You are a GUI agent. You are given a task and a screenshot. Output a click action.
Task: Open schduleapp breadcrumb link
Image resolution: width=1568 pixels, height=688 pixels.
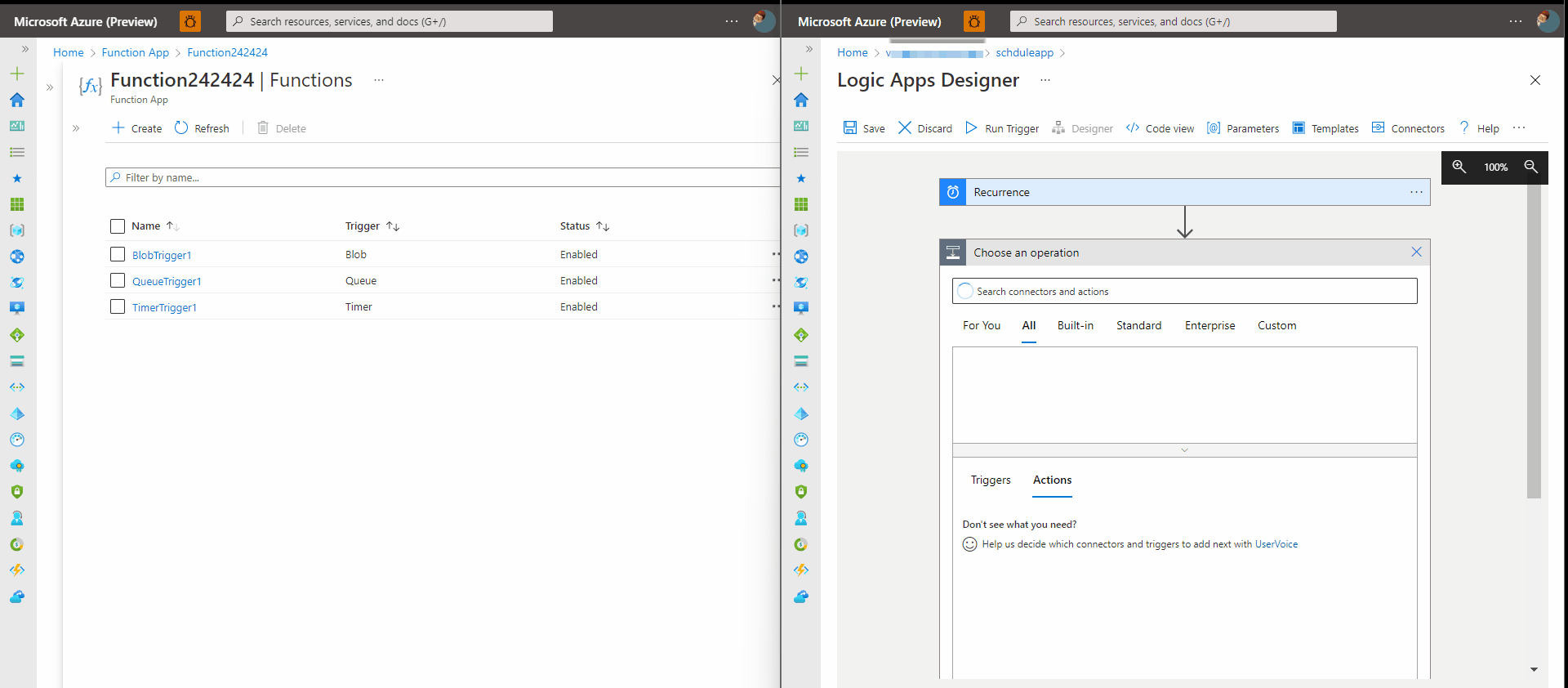pos(1025,52)
